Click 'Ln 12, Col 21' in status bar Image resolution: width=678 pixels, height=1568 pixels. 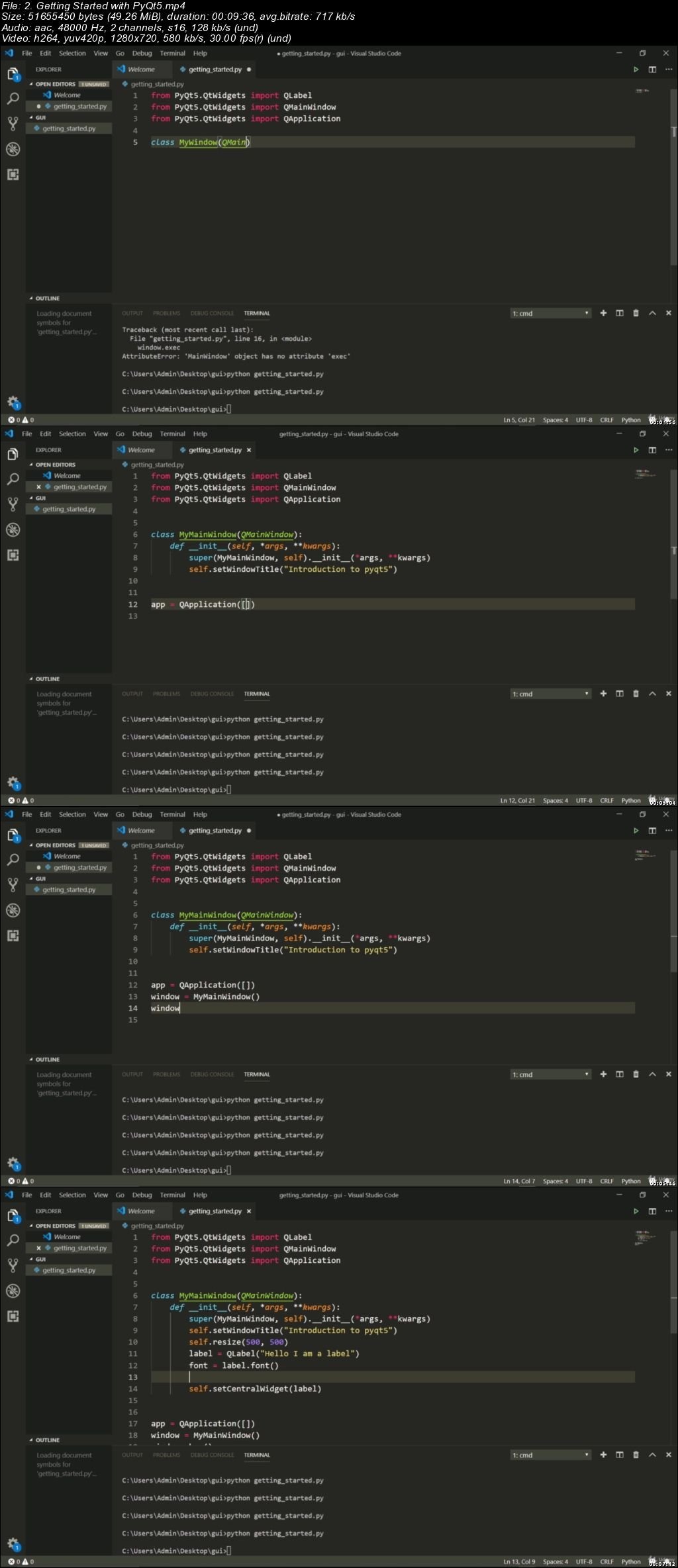coord(518,801)
